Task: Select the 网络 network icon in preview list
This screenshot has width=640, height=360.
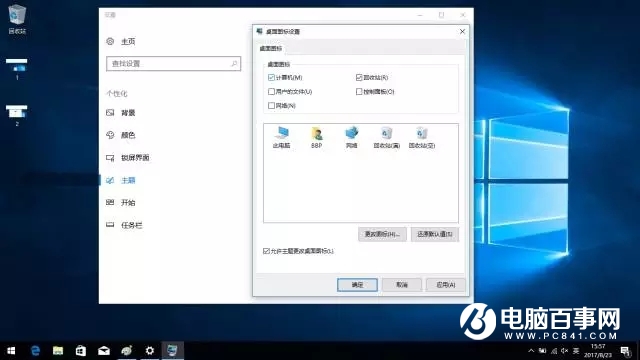Action: pos(351,138)
